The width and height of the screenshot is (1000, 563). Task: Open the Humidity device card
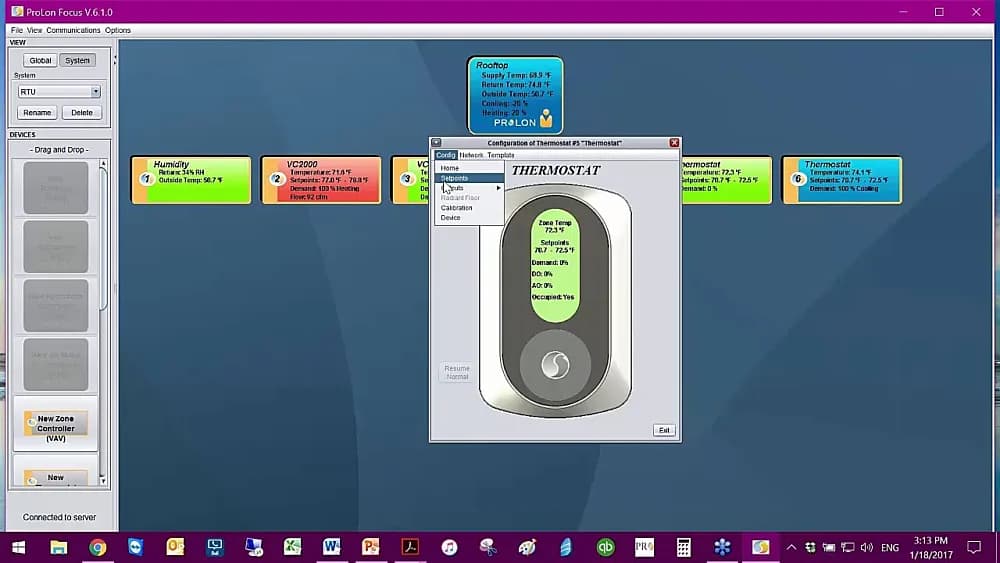point(191,180)
